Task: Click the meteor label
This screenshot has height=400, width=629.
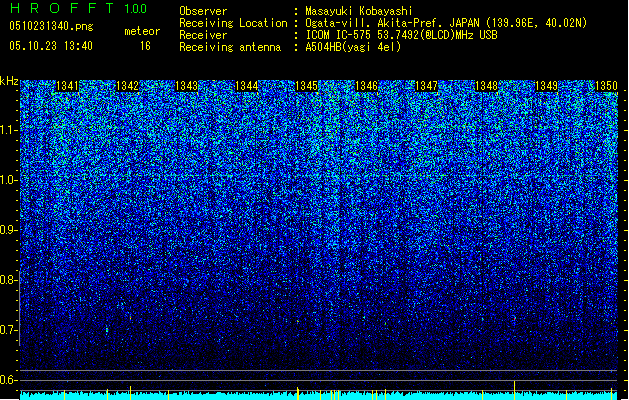Action: pyautogui.click(x=142, y=31)
